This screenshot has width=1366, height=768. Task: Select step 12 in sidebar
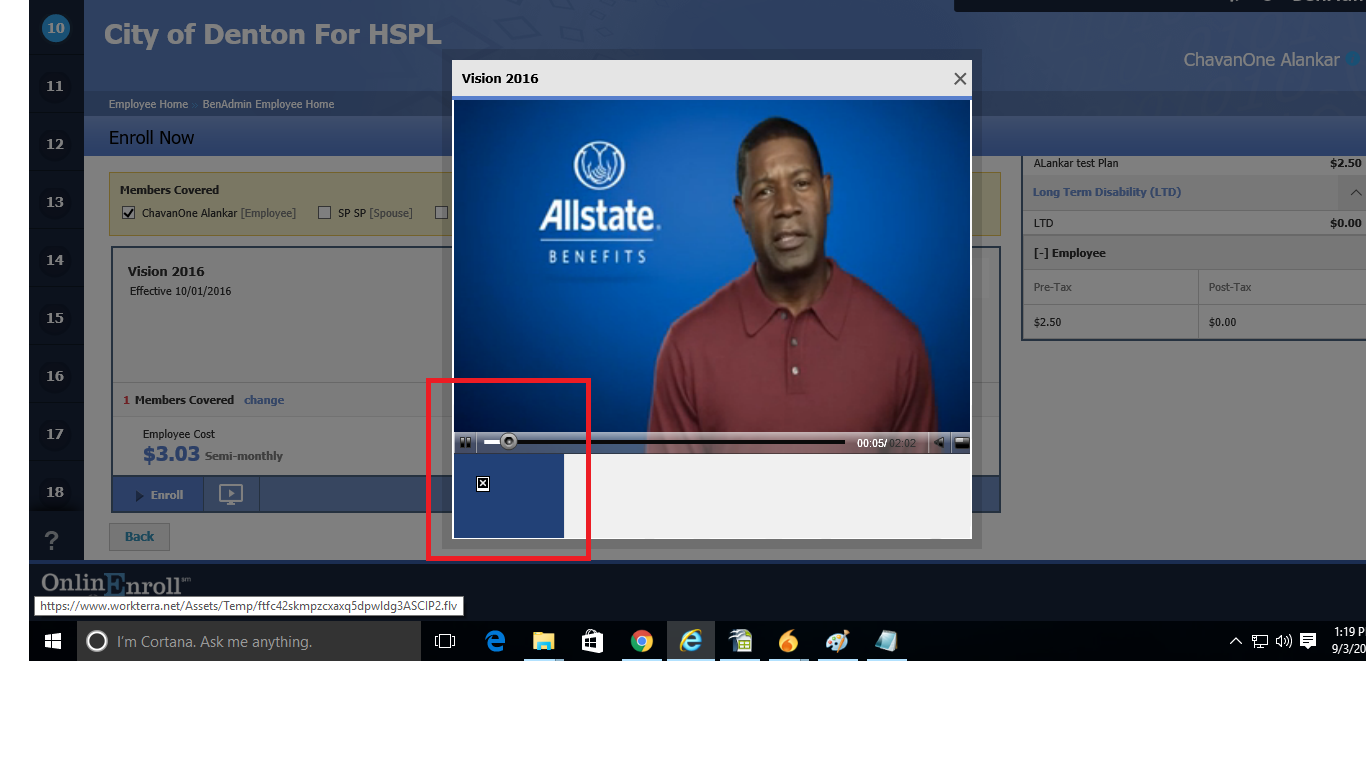(x=55, y=144)
